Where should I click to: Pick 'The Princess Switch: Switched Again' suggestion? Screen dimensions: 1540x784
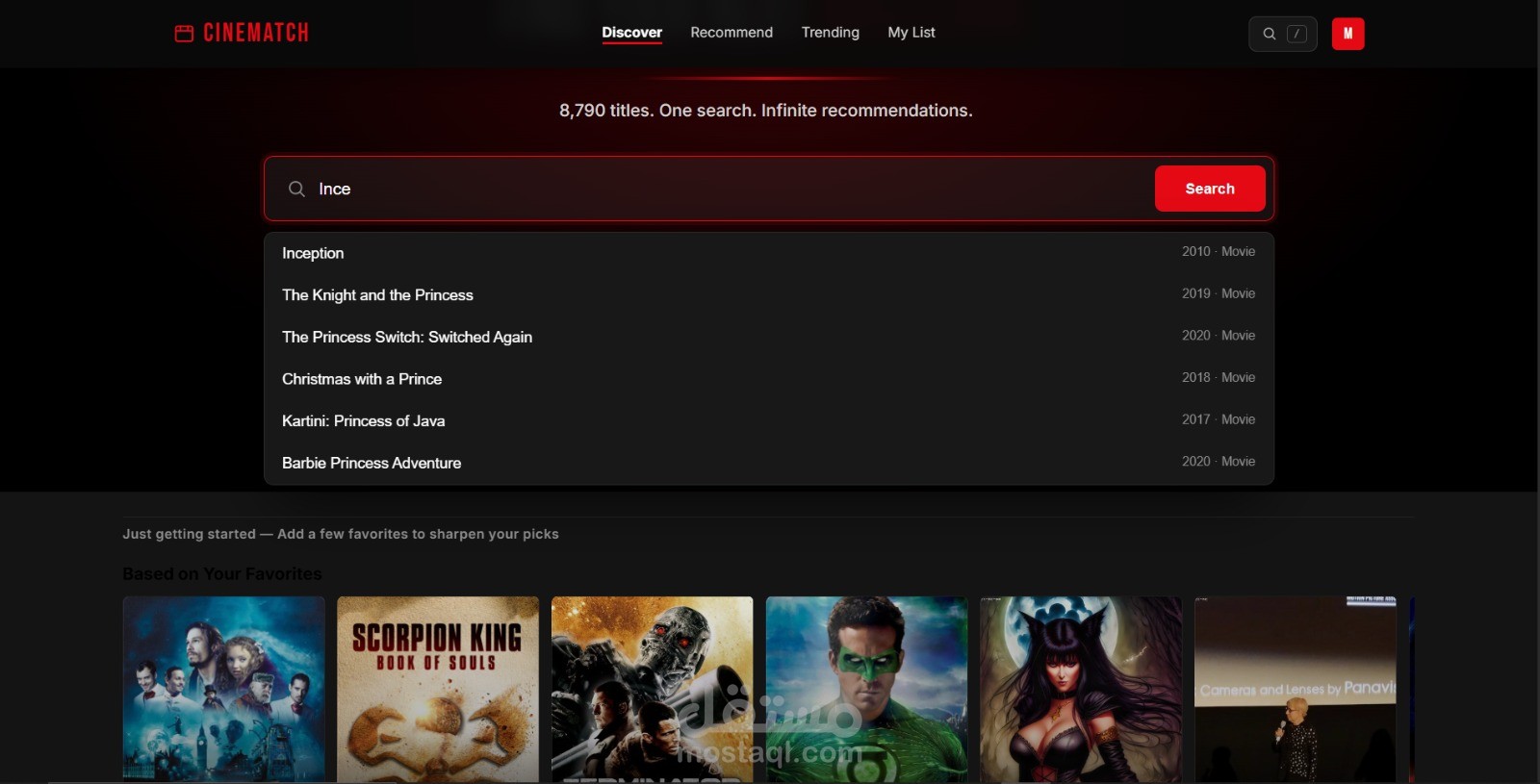coord(769,337)
